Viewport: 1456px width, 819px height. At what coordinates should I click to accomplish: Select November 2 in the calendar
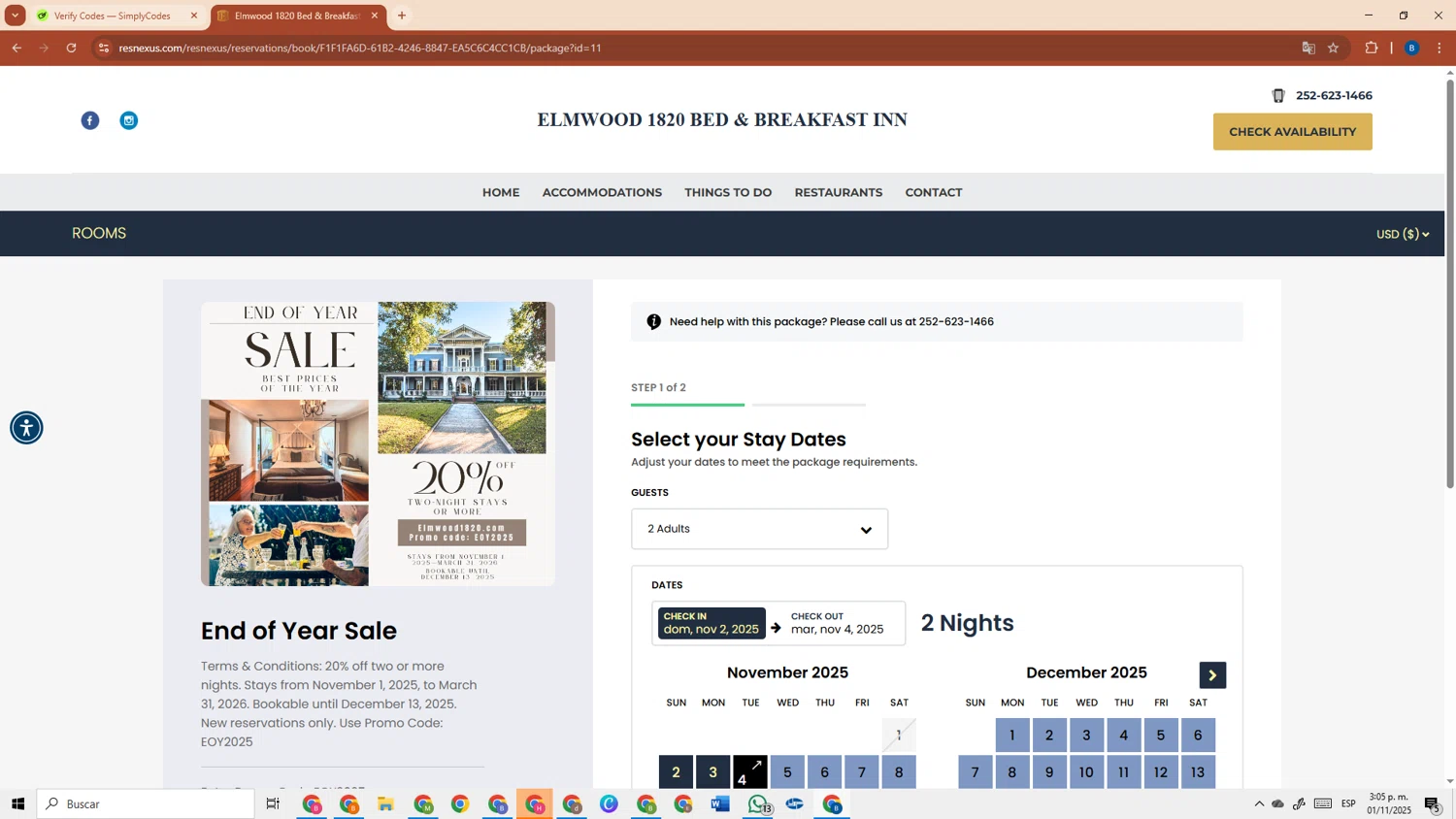(x=676, y=772)
